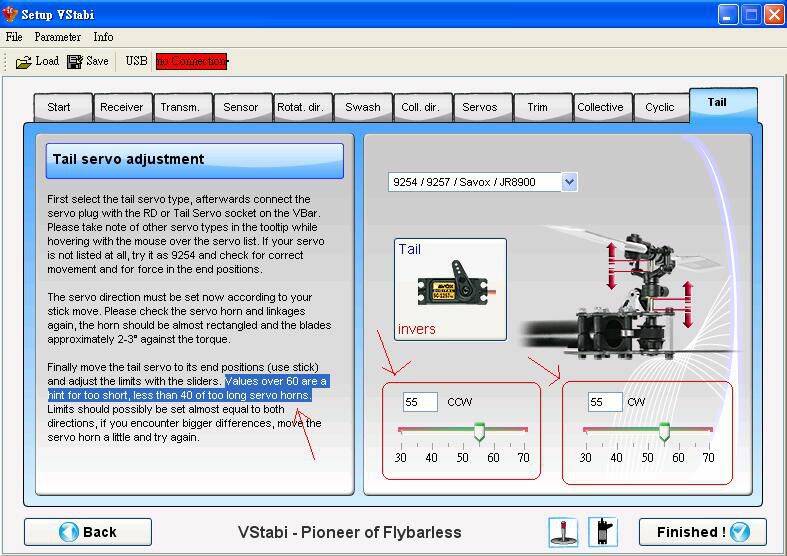Open the Info menu
787x556 pixels.
pyautogui.click(x=103, y=37)
